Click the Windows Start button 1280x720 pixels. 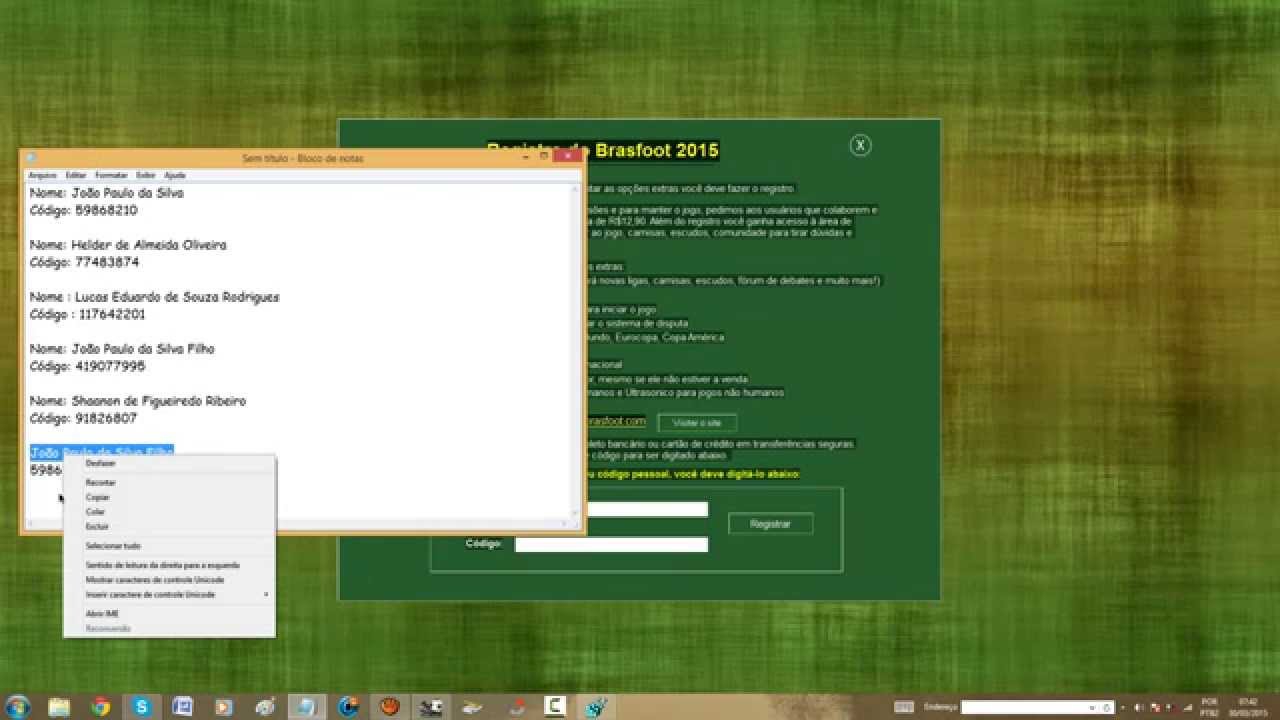click(x=19, y=707)
